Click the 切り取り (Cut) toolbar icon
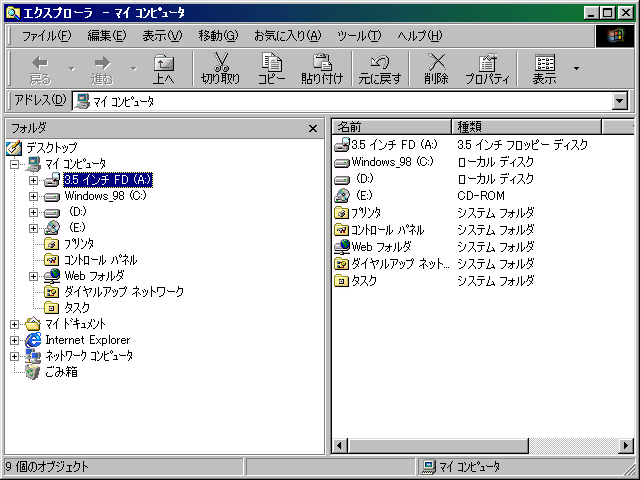640x480 pixels. (220, 68)
